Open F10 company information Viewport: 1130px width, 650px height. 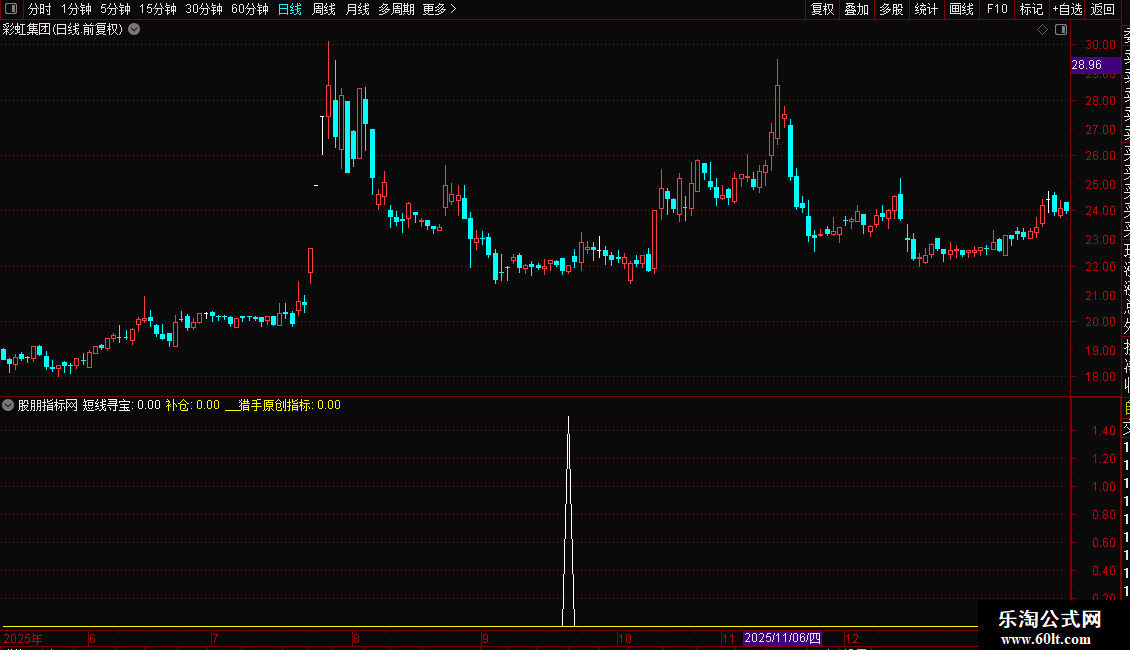tap(997, 9)
